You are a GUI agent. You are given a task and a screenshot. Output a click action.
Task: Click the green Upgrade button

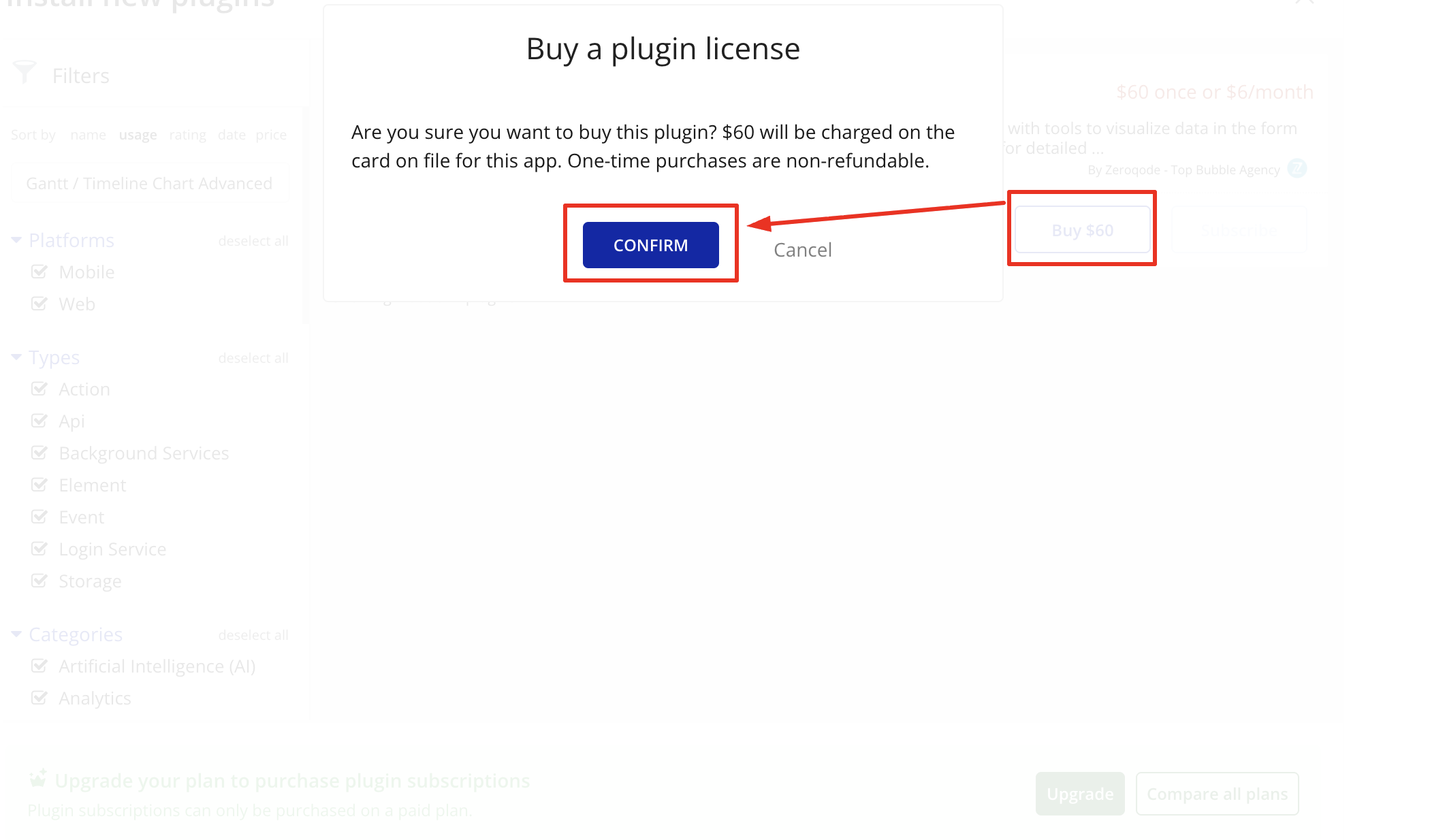(x=1080, y=794)
